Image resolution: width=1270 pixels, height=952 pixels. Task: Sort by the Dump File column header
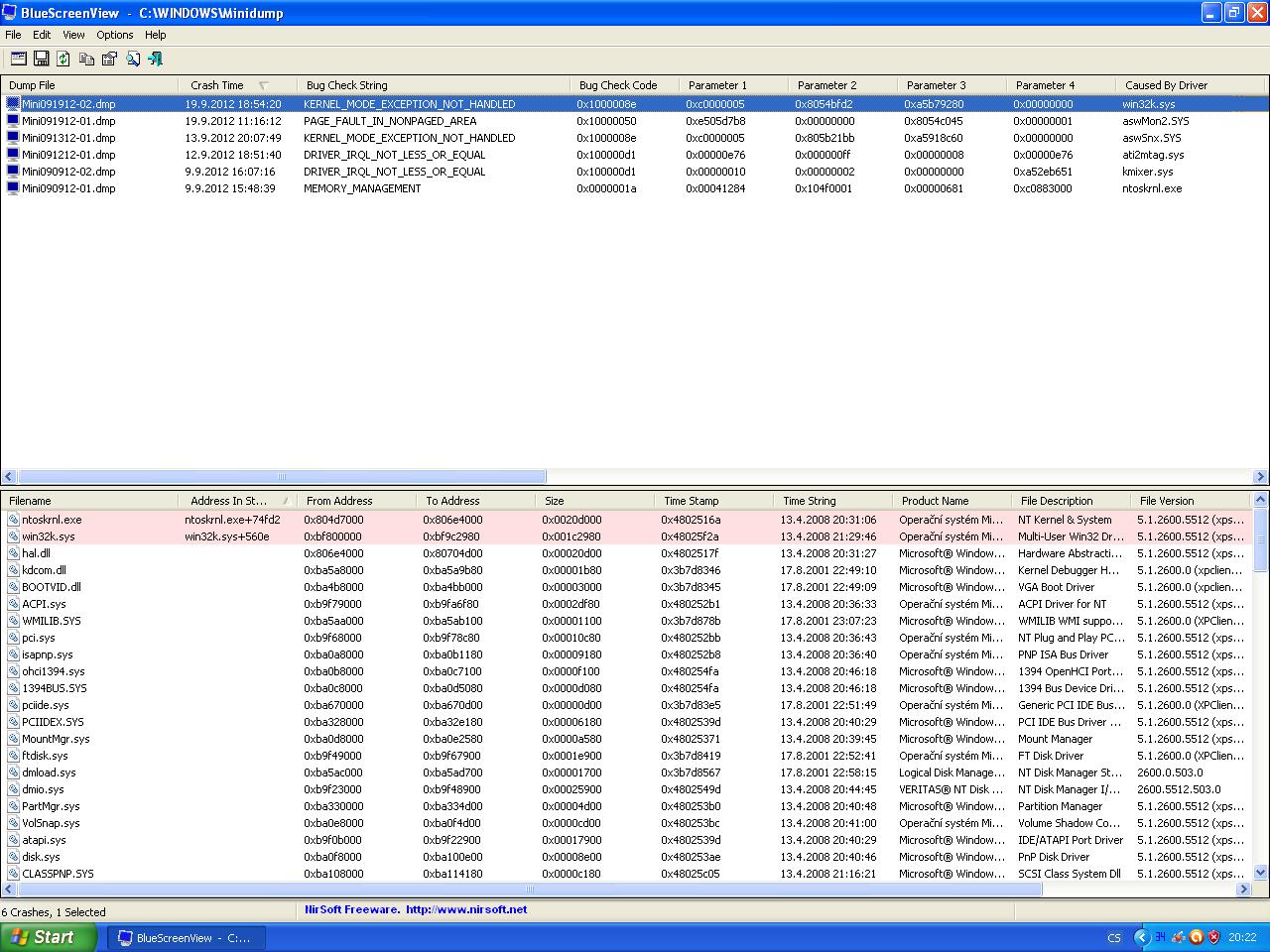89,85
